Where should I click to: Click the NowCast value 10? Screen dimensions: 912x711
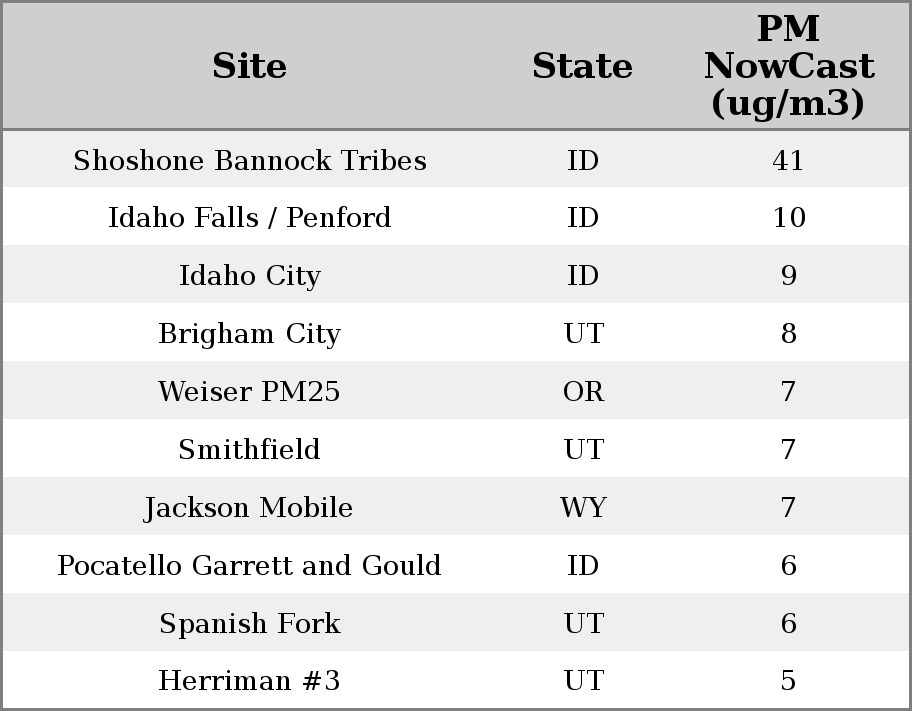coord(788,218)
